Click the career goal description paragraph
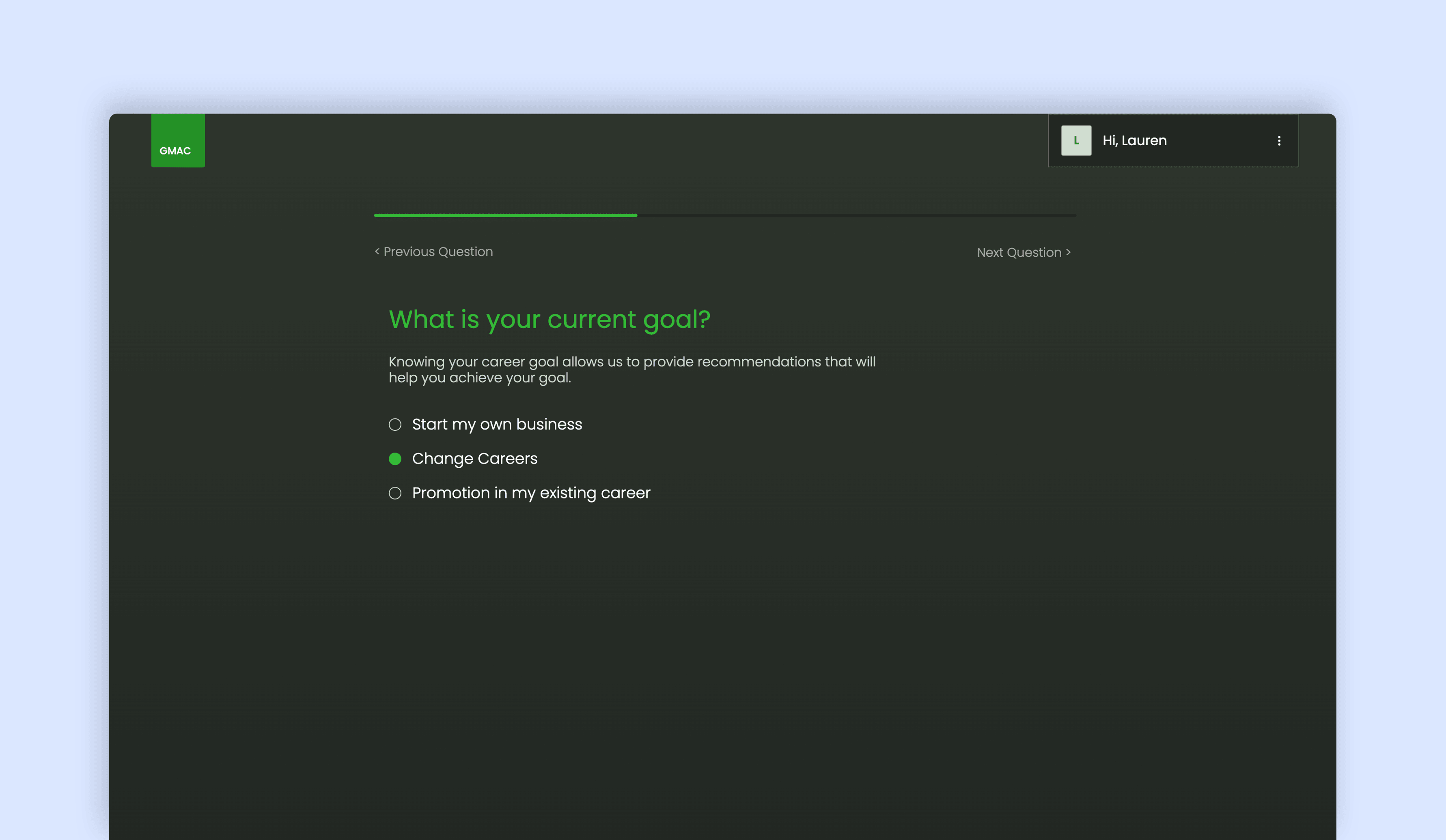Screen dimensions: 1446x840 click(x=632, y=370)
